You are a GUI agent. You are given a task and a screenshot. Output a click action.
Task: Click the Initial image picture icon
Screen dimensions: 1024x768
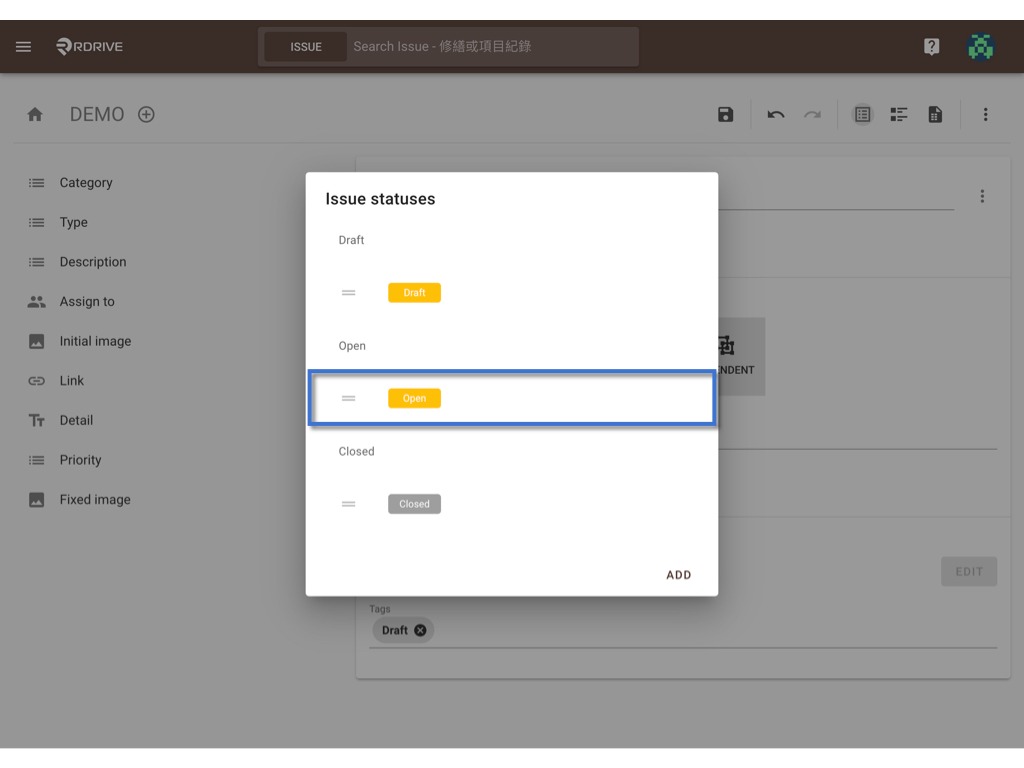click(37, 341)
